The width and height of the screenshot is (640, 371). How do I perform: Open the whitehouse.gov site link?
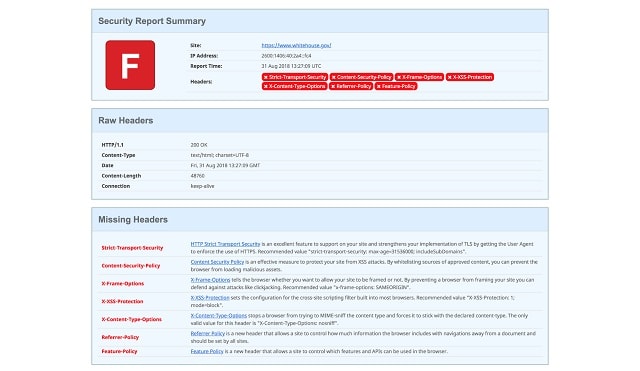coord(296,45)
